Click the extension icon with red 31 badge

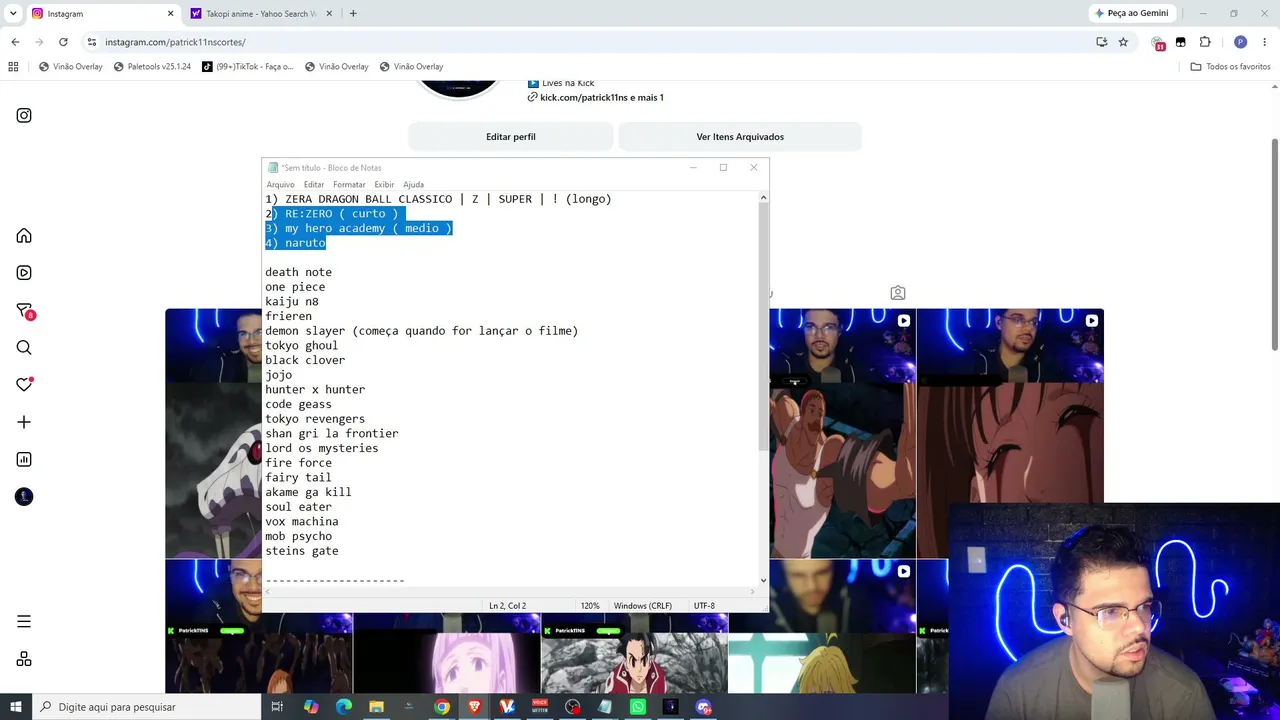pyautogui.click(x=1158, y=43)
